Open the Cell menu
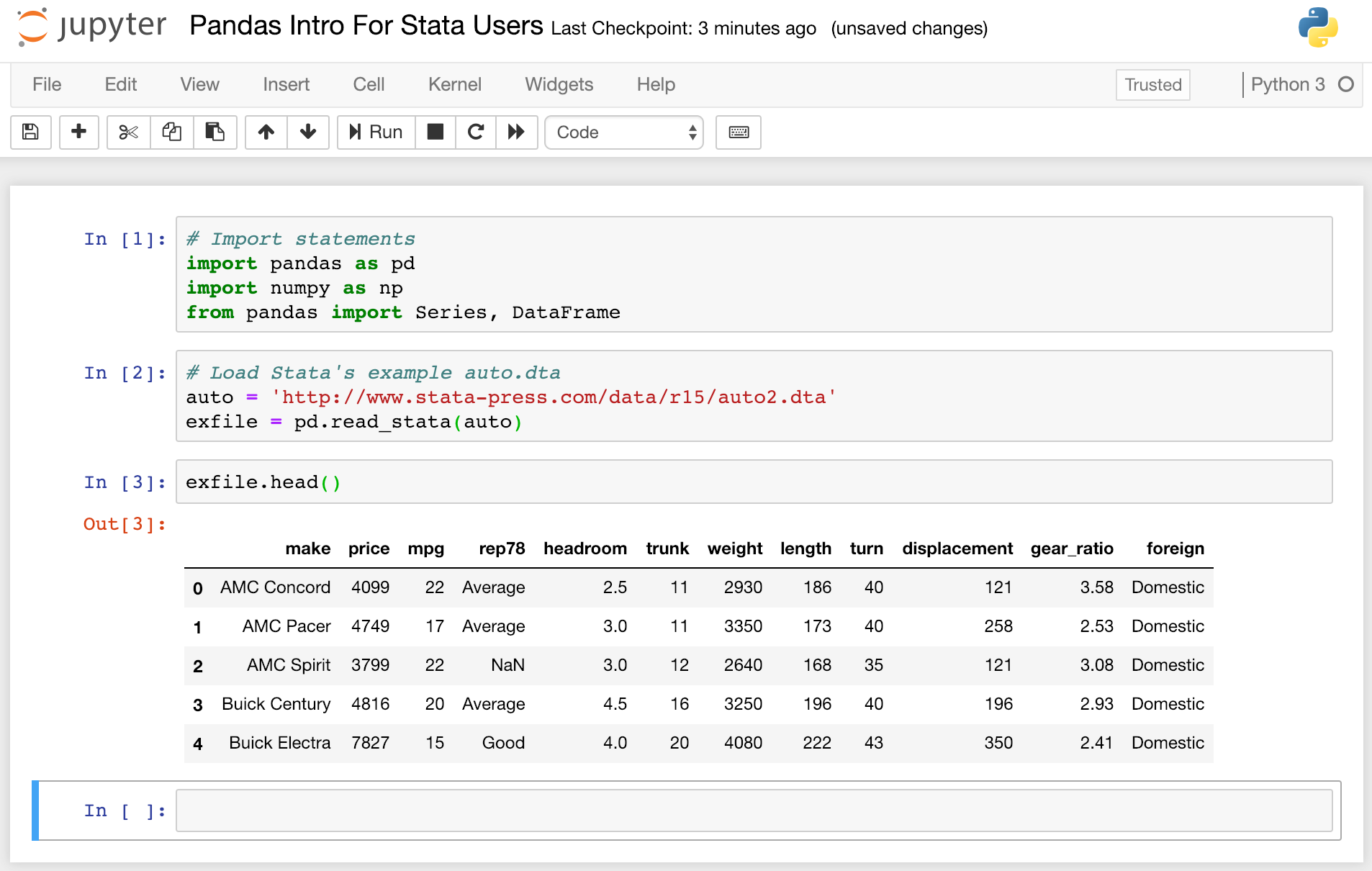This screenshot has width=1372, height=871. [x=369, y=84]
